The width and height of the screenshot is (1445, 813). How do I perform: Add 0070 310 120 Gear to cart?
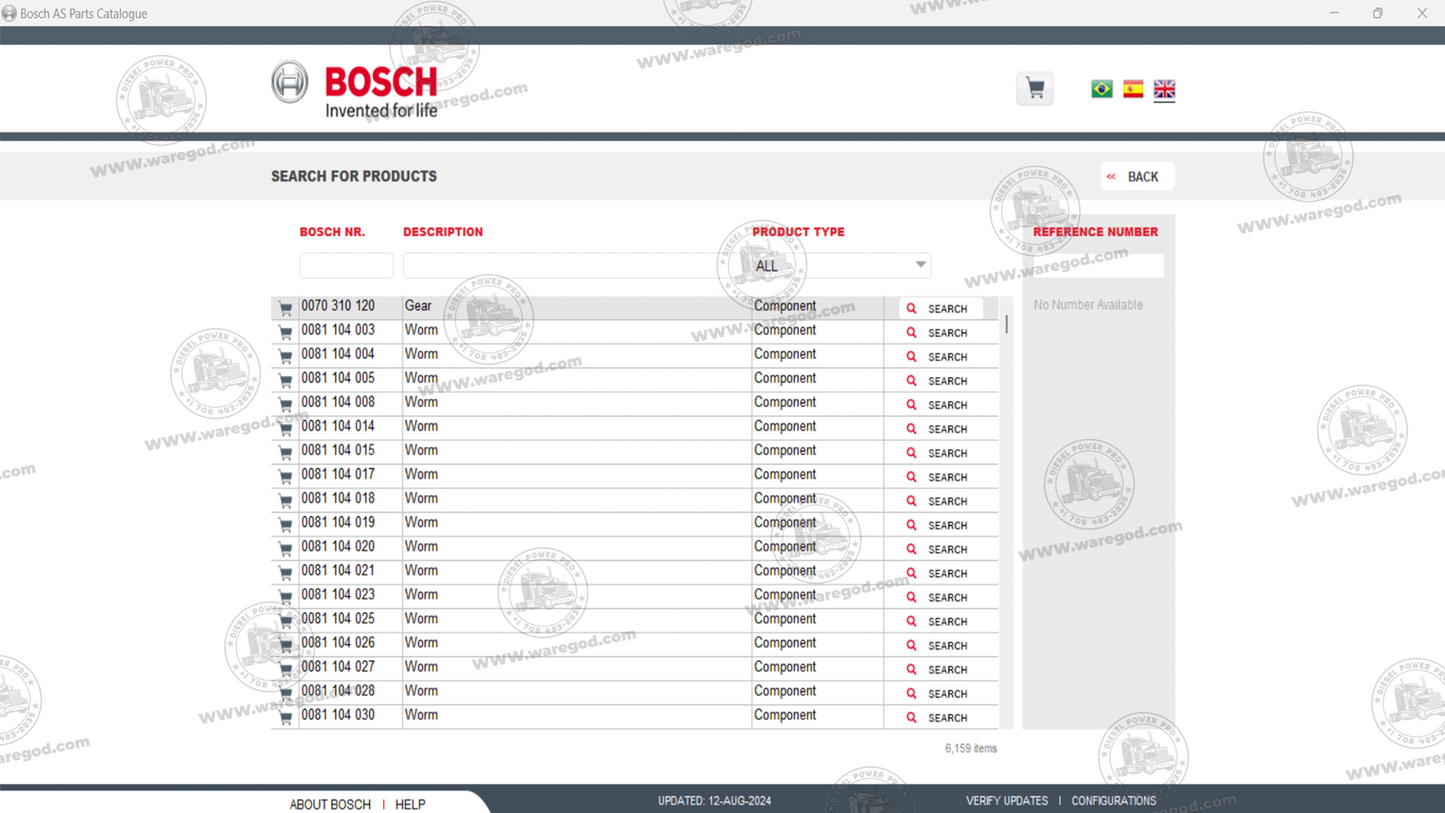285,308
